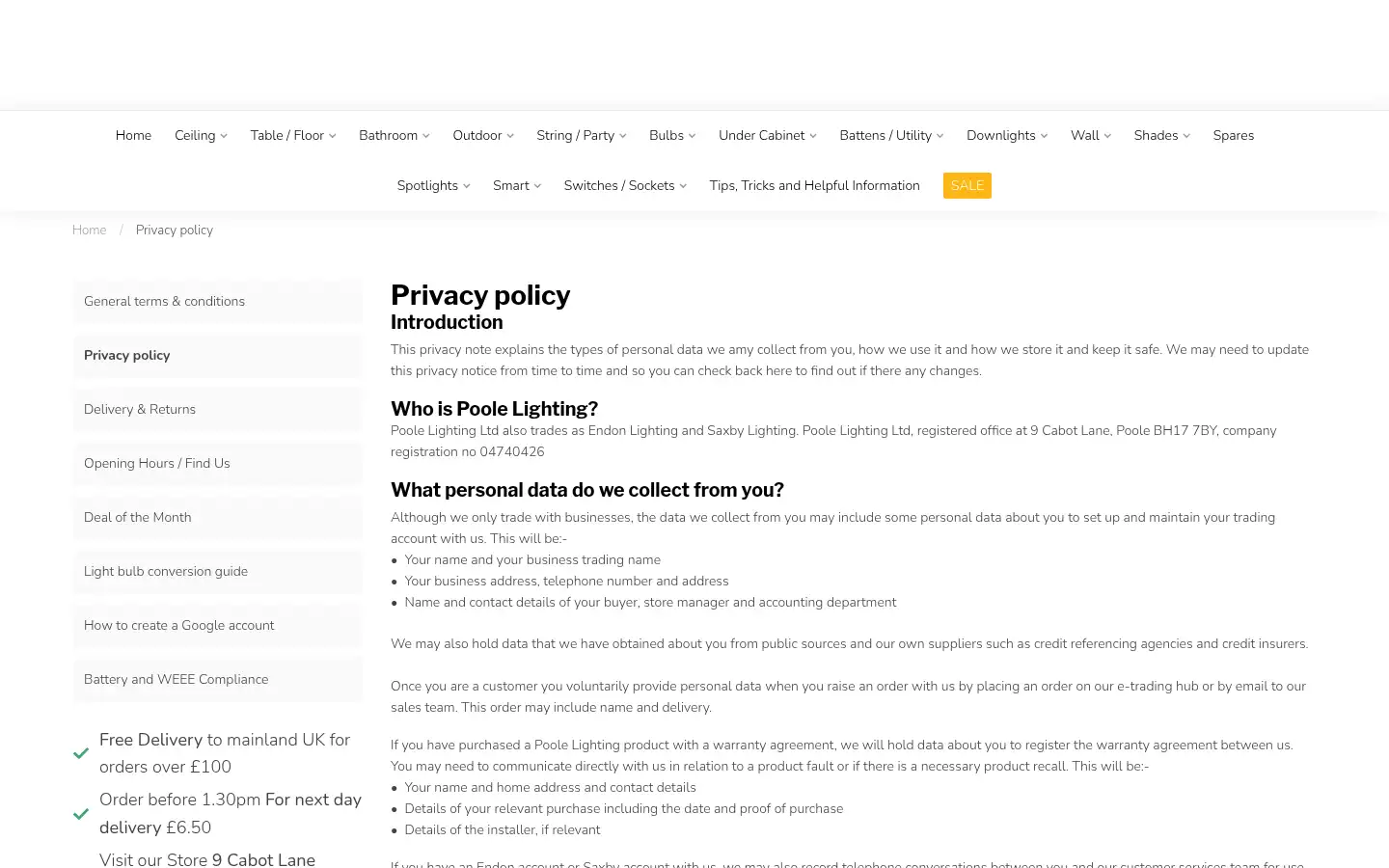This screenshot has width=1389, height=868.
Task: Click the orange SALE button
Action: (967, 185)
